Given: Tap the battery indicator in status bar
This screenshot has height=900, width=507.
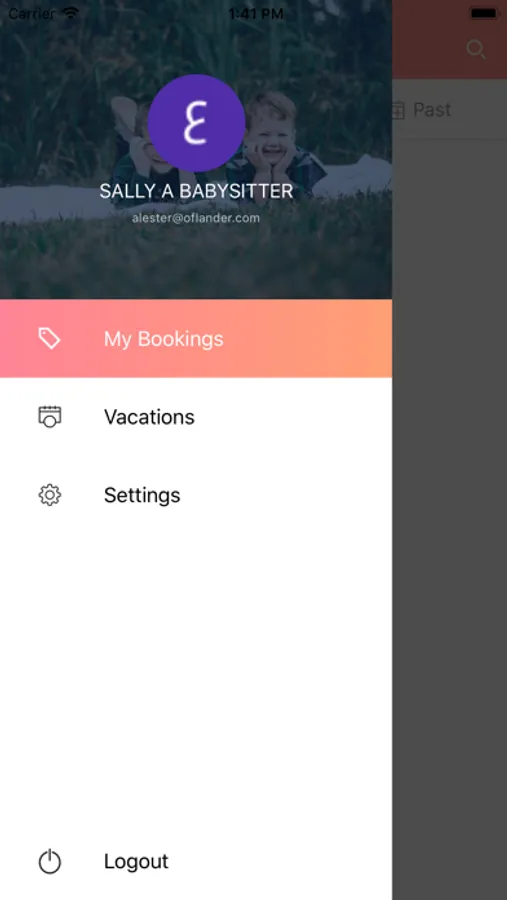Looking at the screenshot, I should tap(483, 13).
